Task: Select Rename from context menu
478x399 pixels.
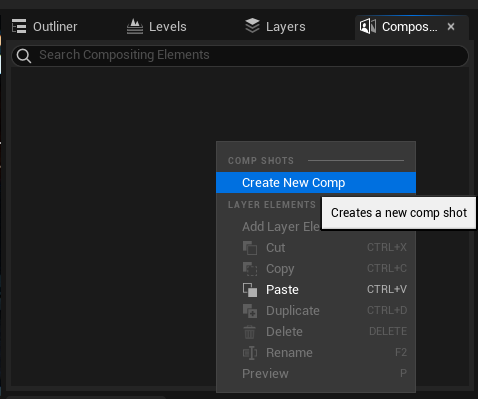Action: pyautogui.click(x=316, y=353)
